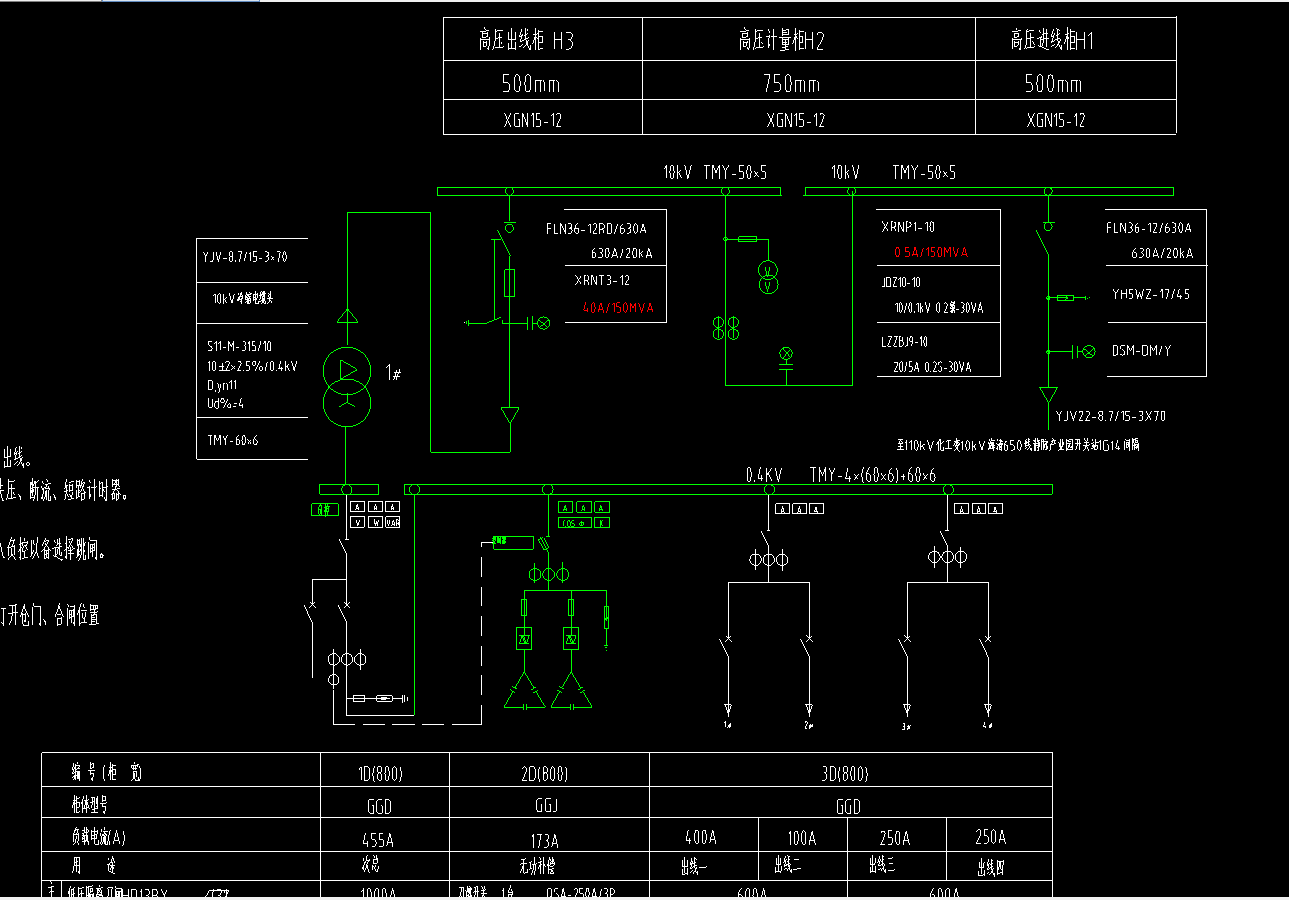1289x900 pixels.
Task: Click the TMY-60×6 label
Action: (x=233, y=440)
